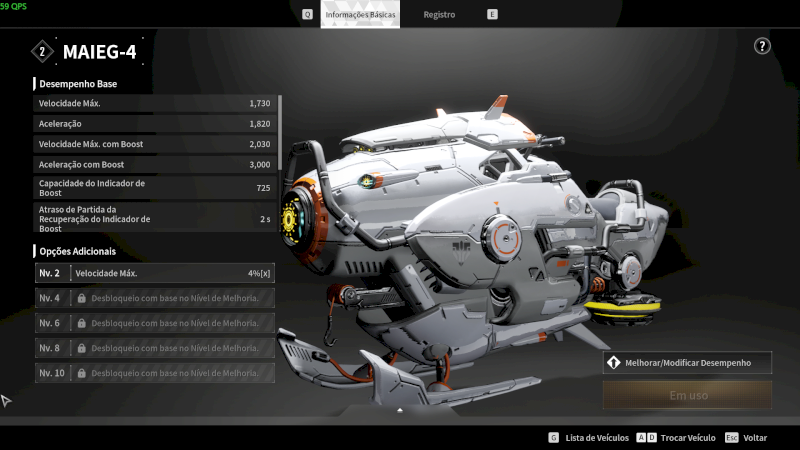Select the locked Nv. 10 option row
Viewport: 800px width, 450px height.
[155, 373]
